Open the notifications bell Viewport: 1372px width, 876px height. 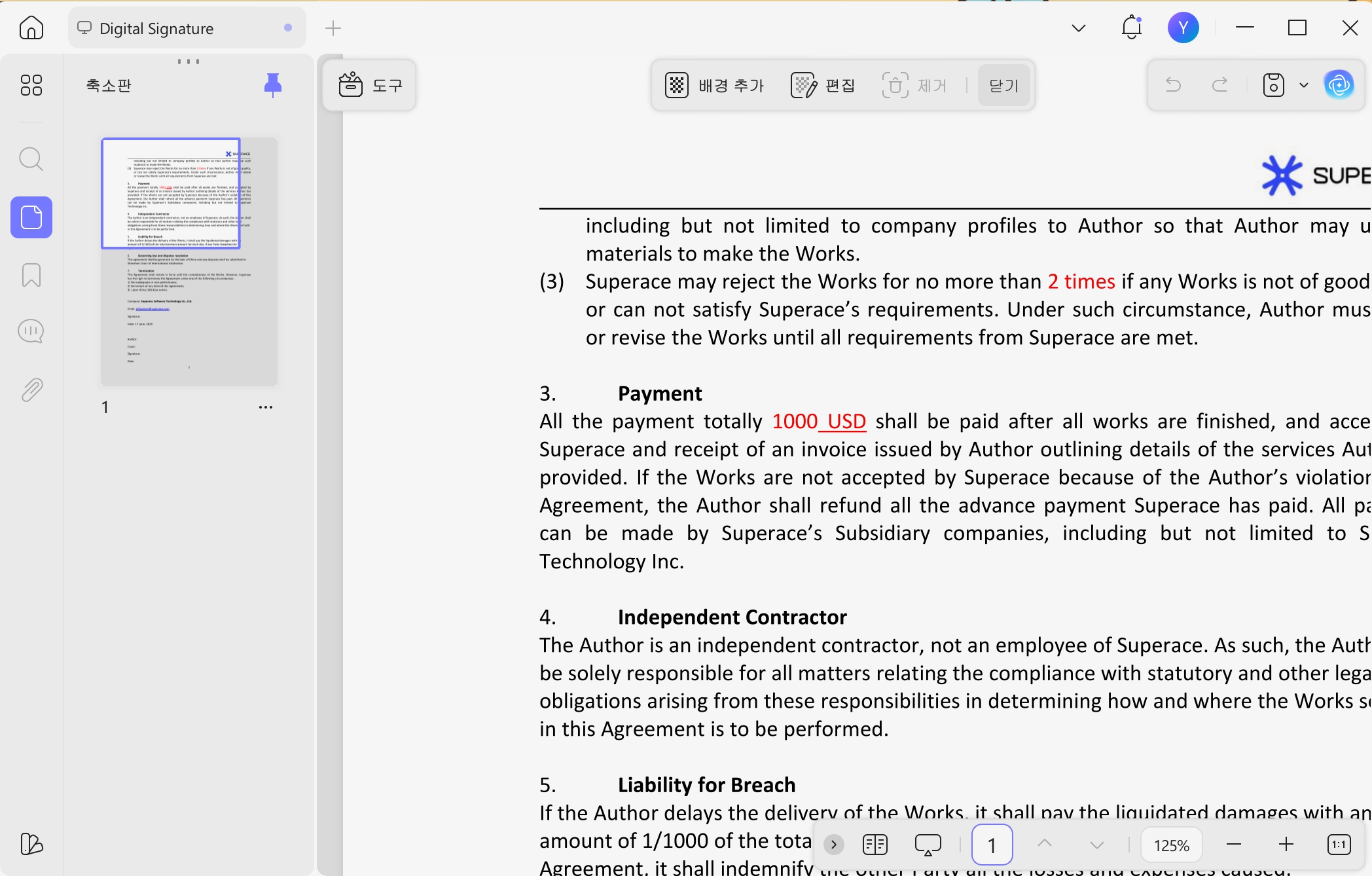pyautogui.click(x=1132, y=27)
